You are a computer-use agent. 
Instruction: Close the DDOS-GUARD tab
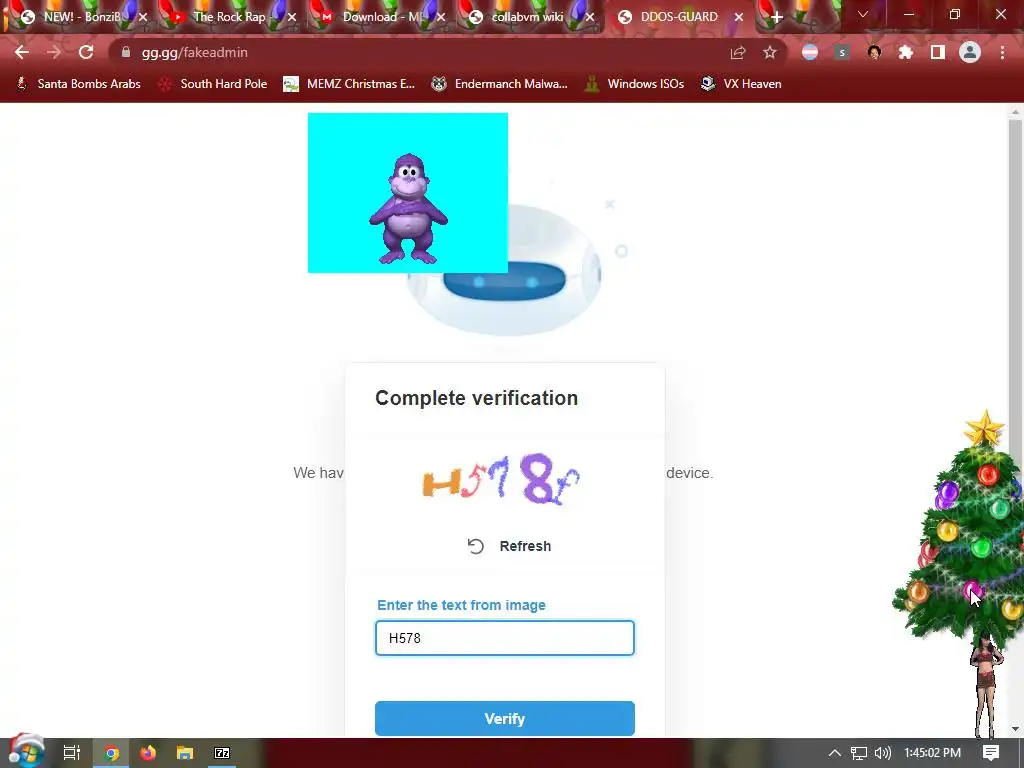[x=739, y=17]
